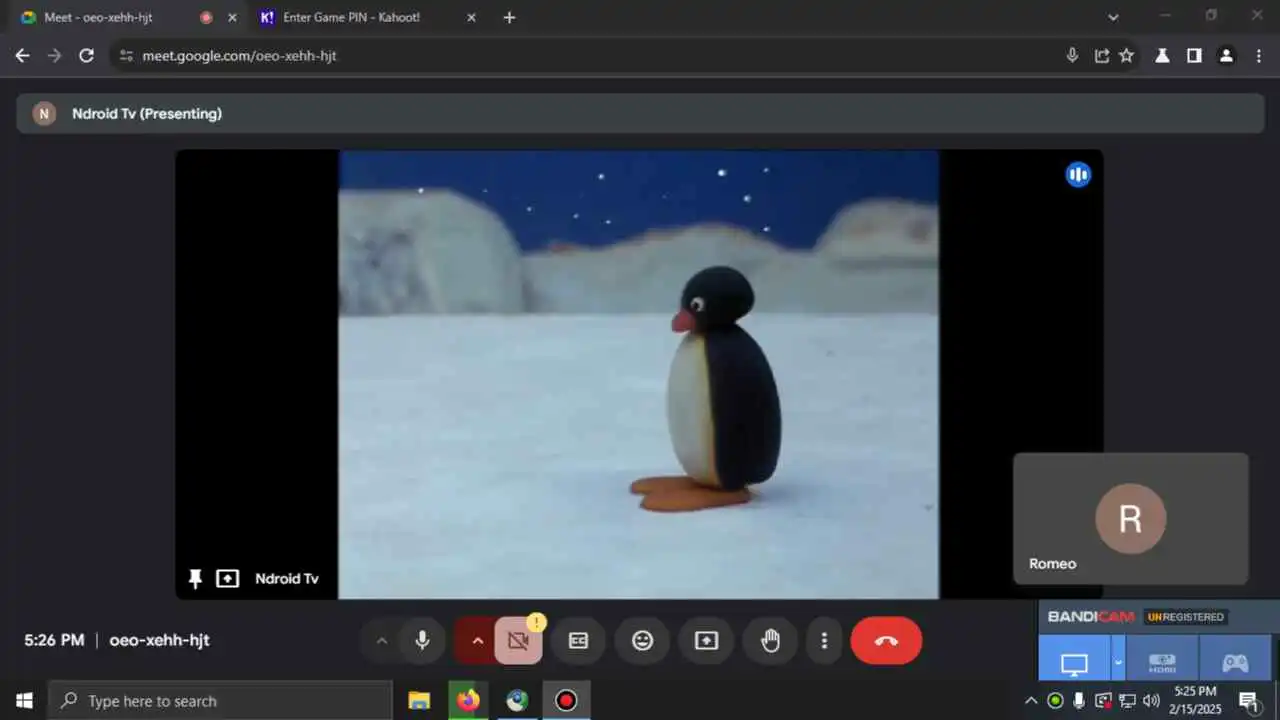The image size is (1280, 720).
Task: Toggle closed captions button
Action: pyautogui.click(x=578, y=641)
